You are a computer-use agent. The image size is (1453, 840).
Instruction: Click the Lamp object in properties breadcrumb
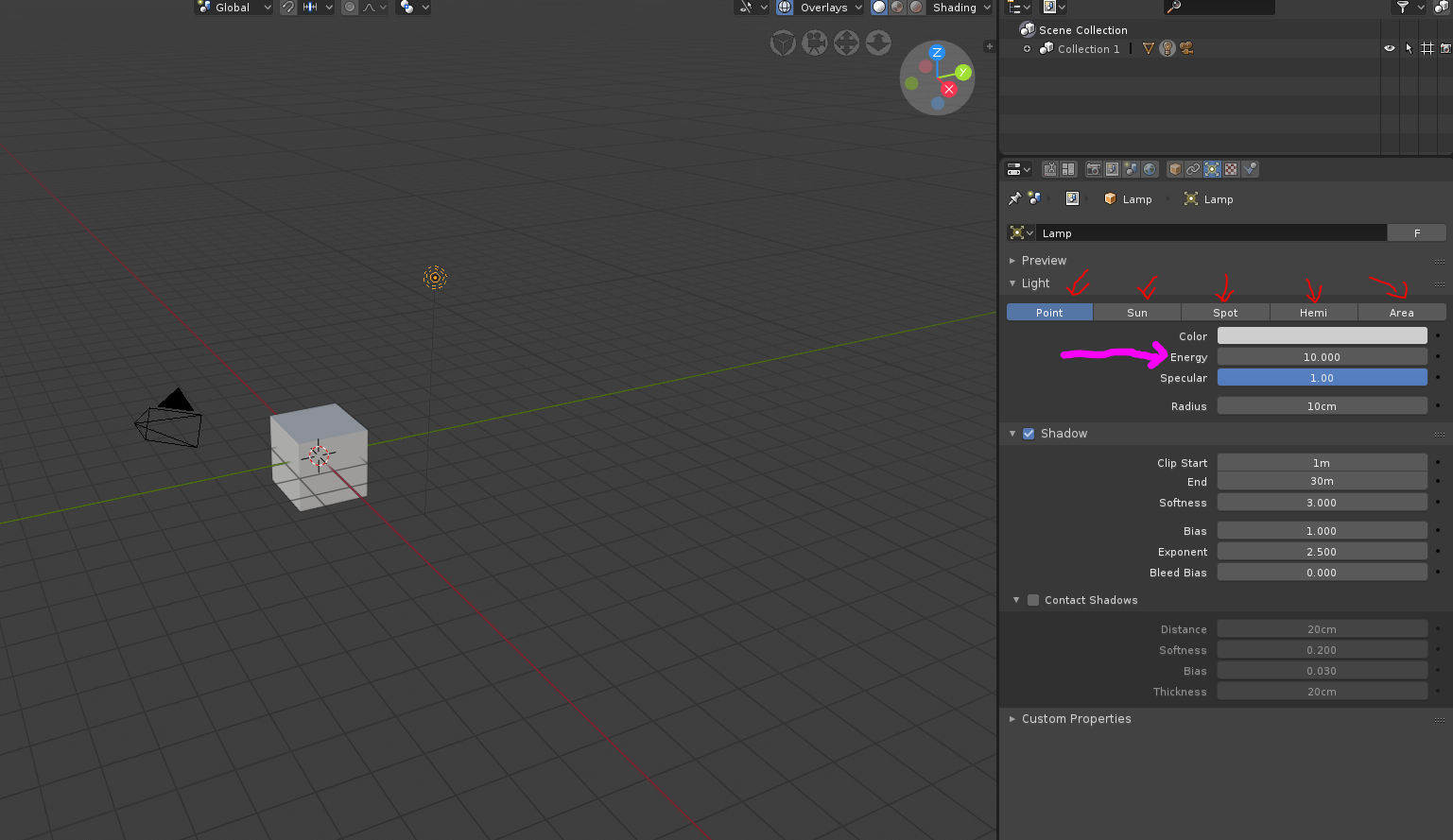[x=1128, y=199]
